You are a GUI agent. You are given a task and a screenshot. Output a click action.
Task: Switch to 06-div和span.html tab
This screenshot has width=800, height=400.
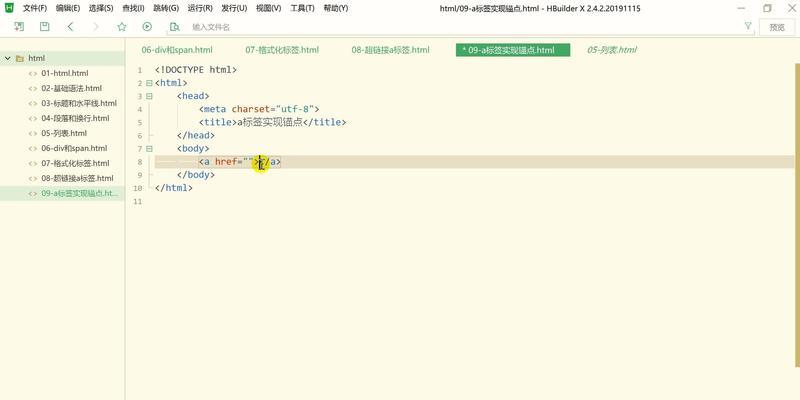click(x=177, y=50)
